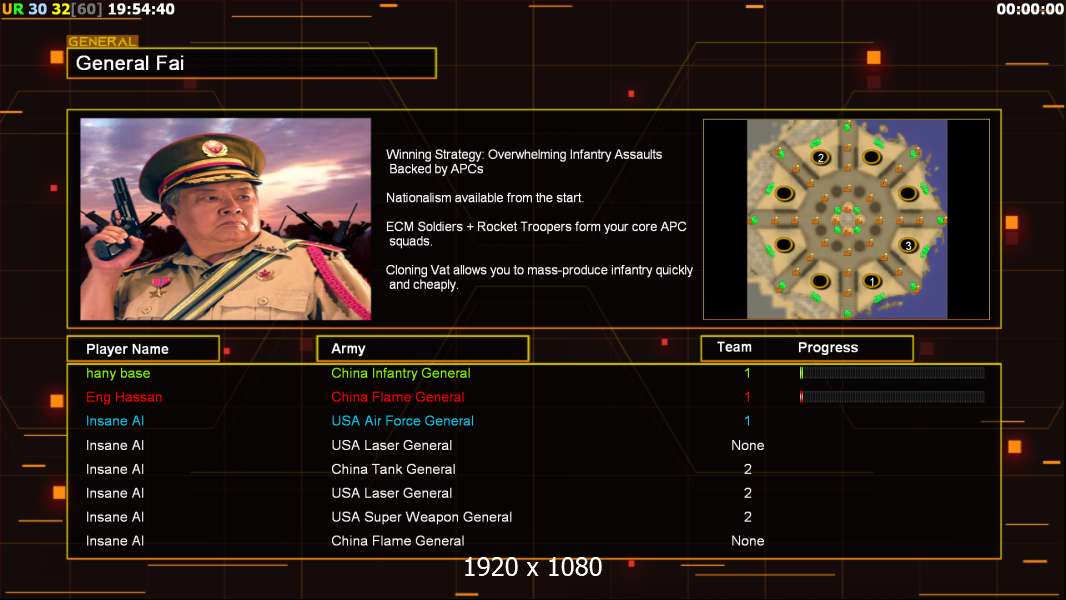1066x600 pixels.
Task: Click the blue Insane AI player name
Action: 115,421
